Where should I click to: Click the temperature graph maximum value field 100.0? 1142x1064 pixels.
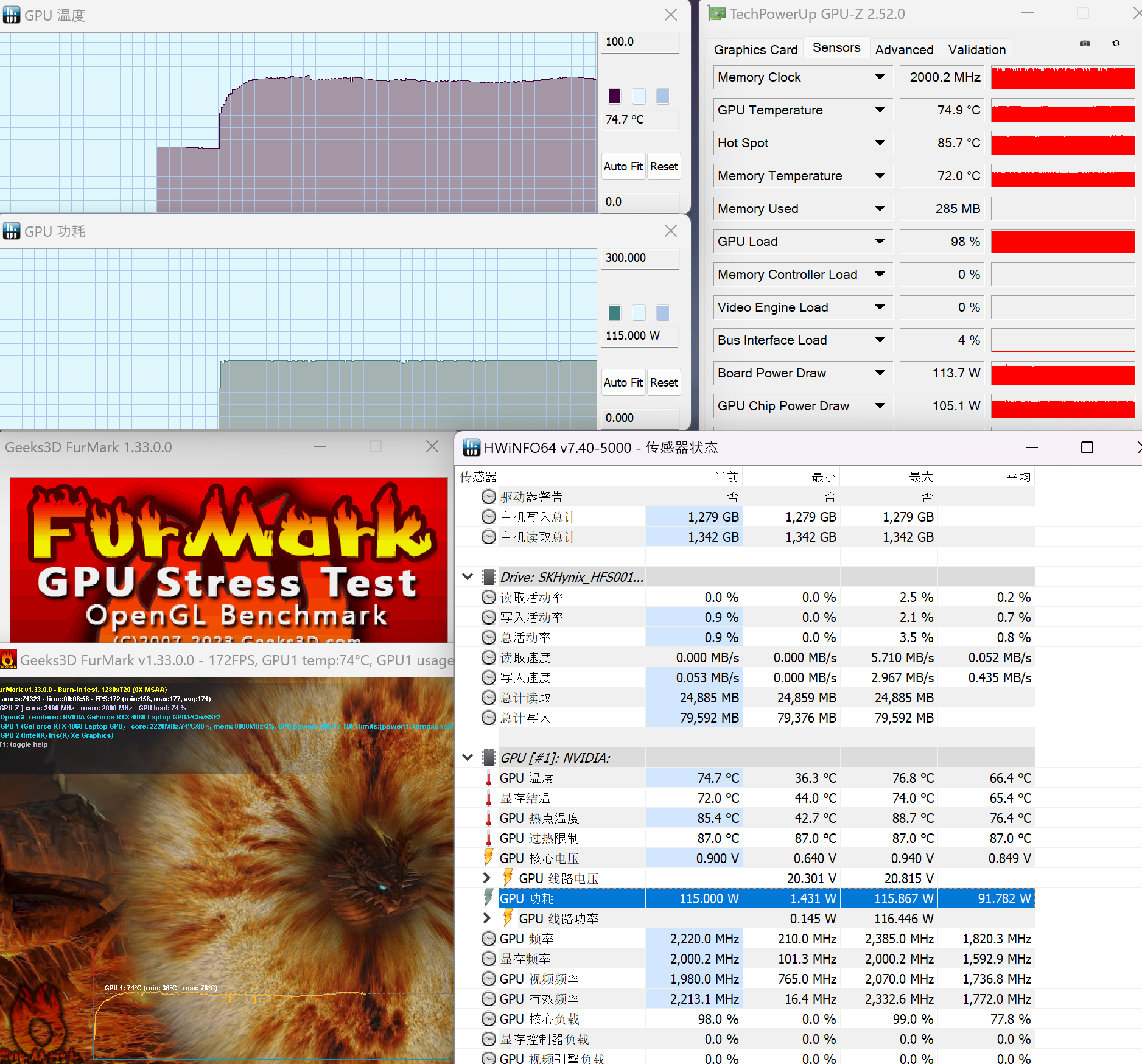pos(640,42)
